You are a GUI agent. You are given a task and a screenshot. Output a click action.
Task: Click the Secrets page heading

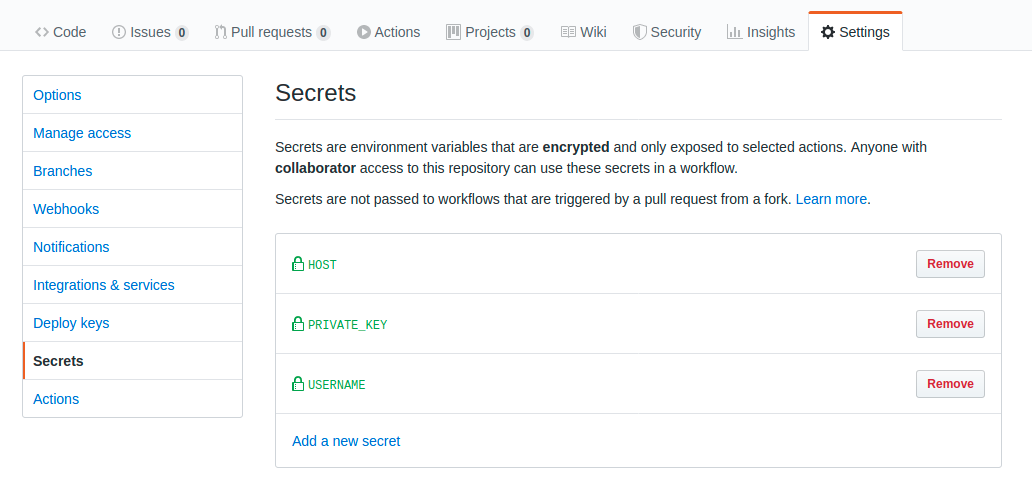pos(315,93)
